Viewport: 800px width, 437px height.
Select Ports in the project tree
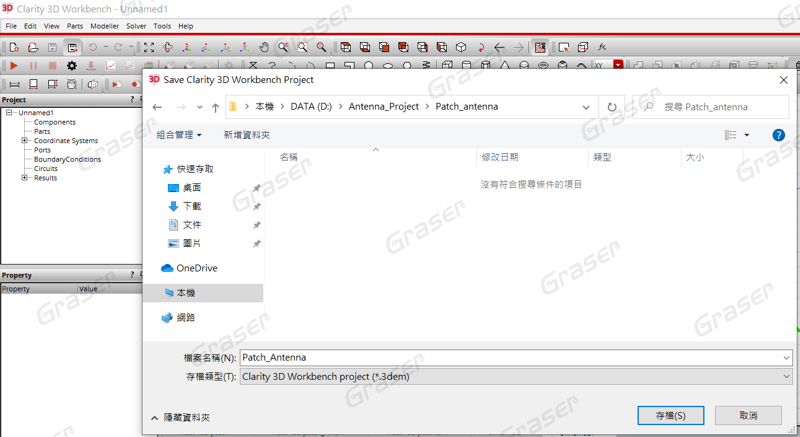coord(42,150)
